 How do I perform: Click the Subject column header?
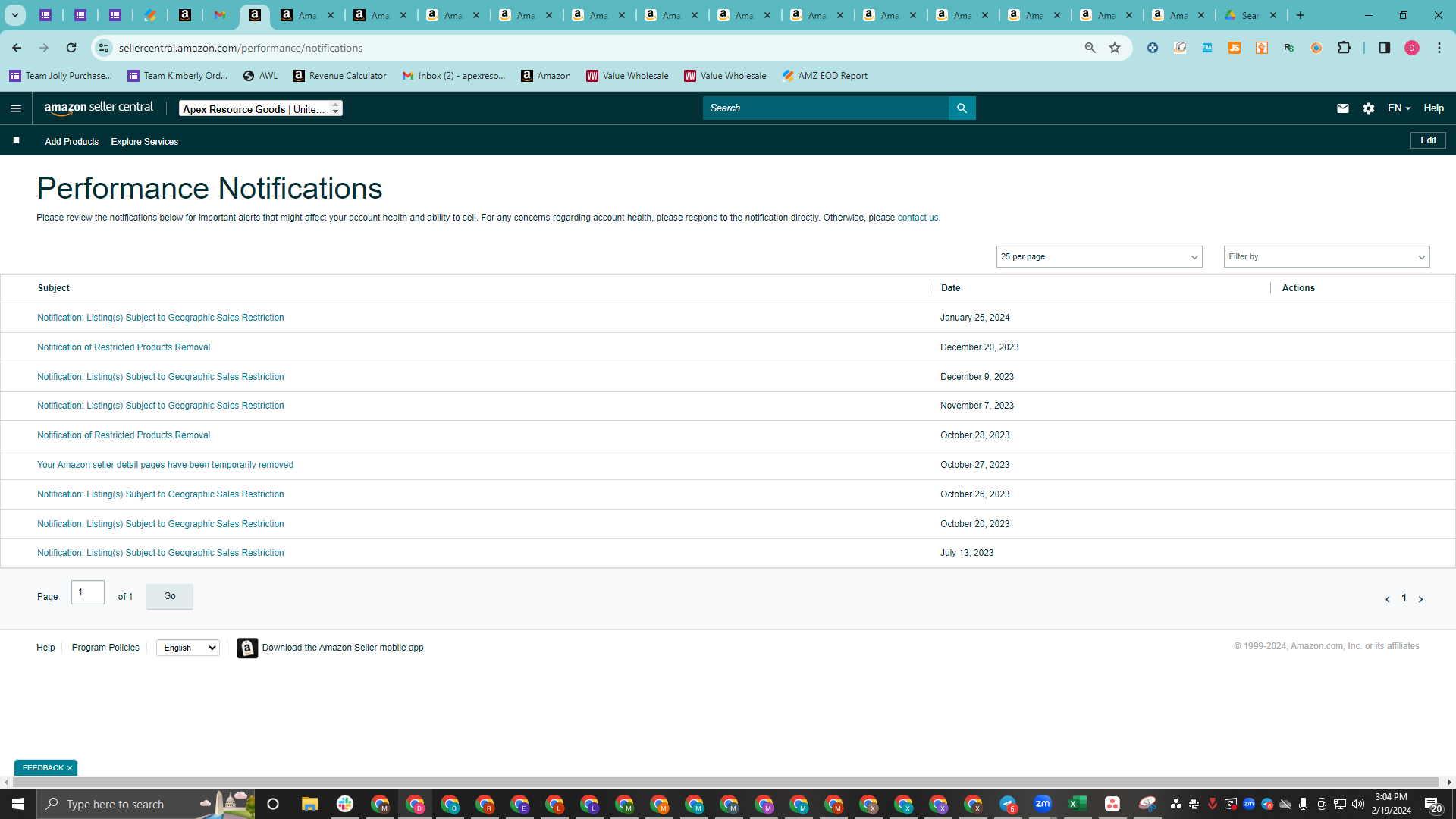[x=54, y=288]
